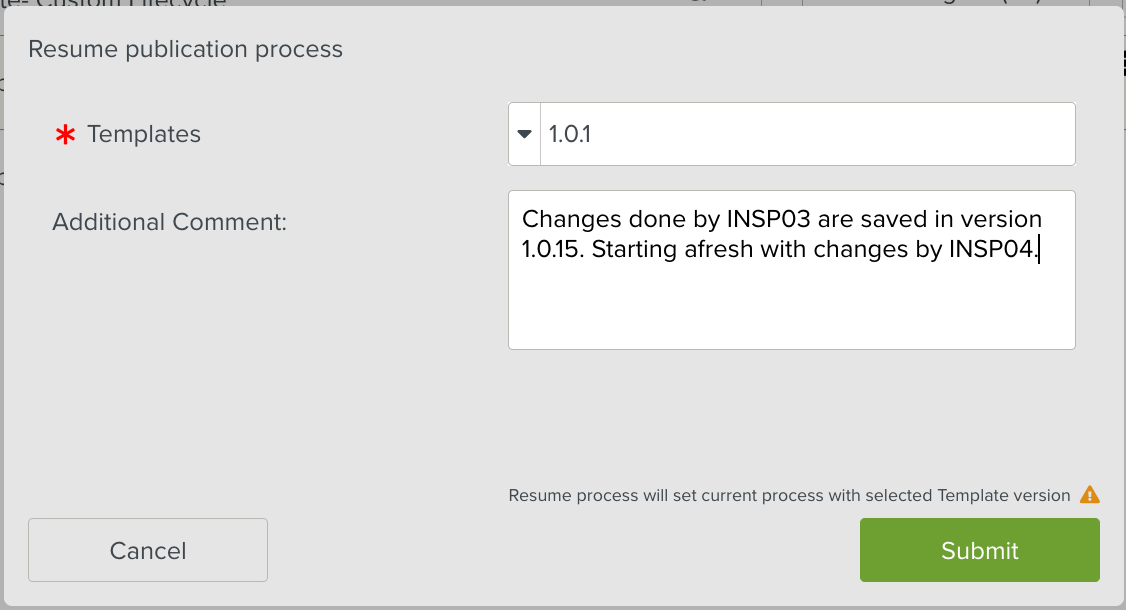Open the Templates dropdown arrow
Image resolution: width=1126 pixels, height=610 pixels.
click(524, 134)
